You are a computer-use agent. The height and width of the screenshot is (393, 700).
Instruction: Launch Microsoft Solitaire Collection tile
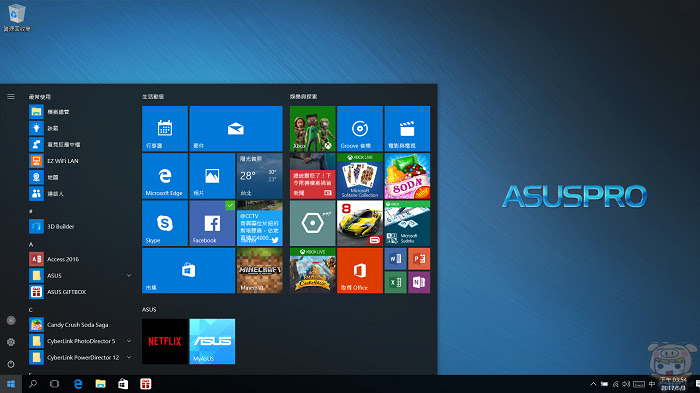pyautogui.click(x=360, y=176)
